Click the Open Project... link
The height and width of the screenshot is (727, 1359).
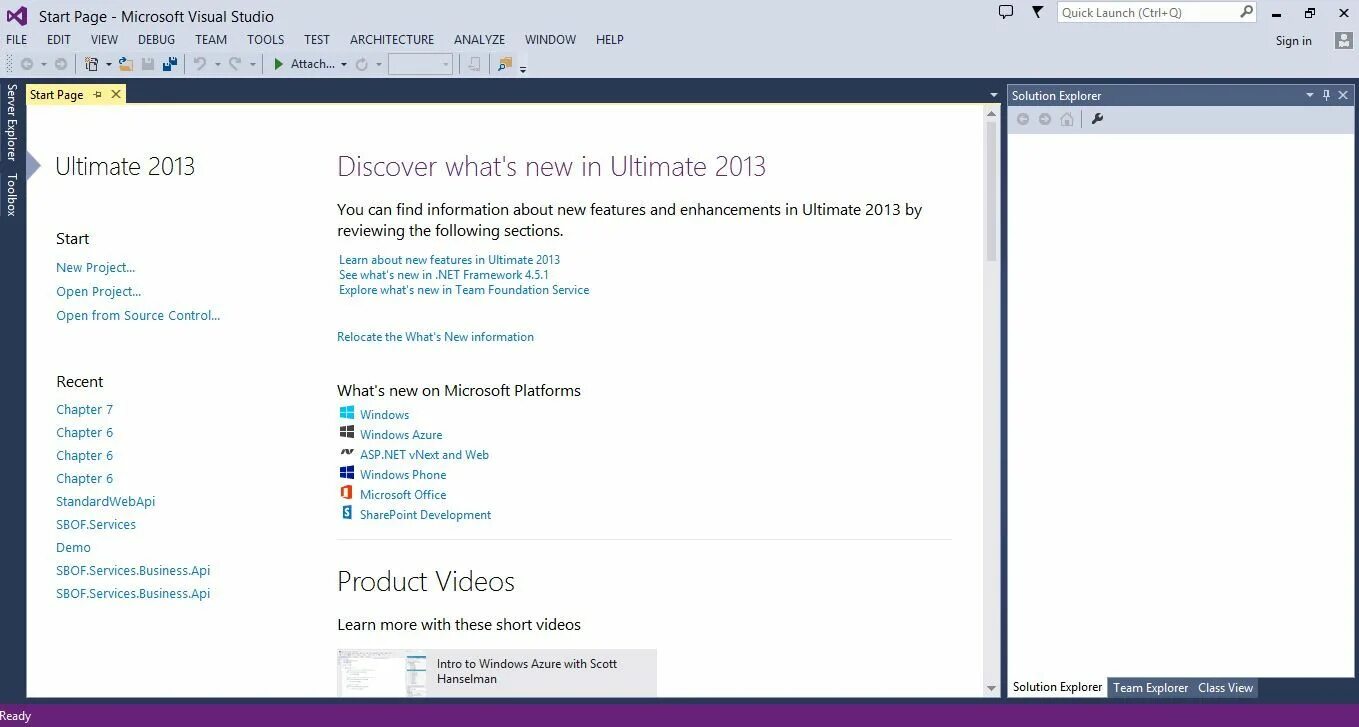point(99,291)
